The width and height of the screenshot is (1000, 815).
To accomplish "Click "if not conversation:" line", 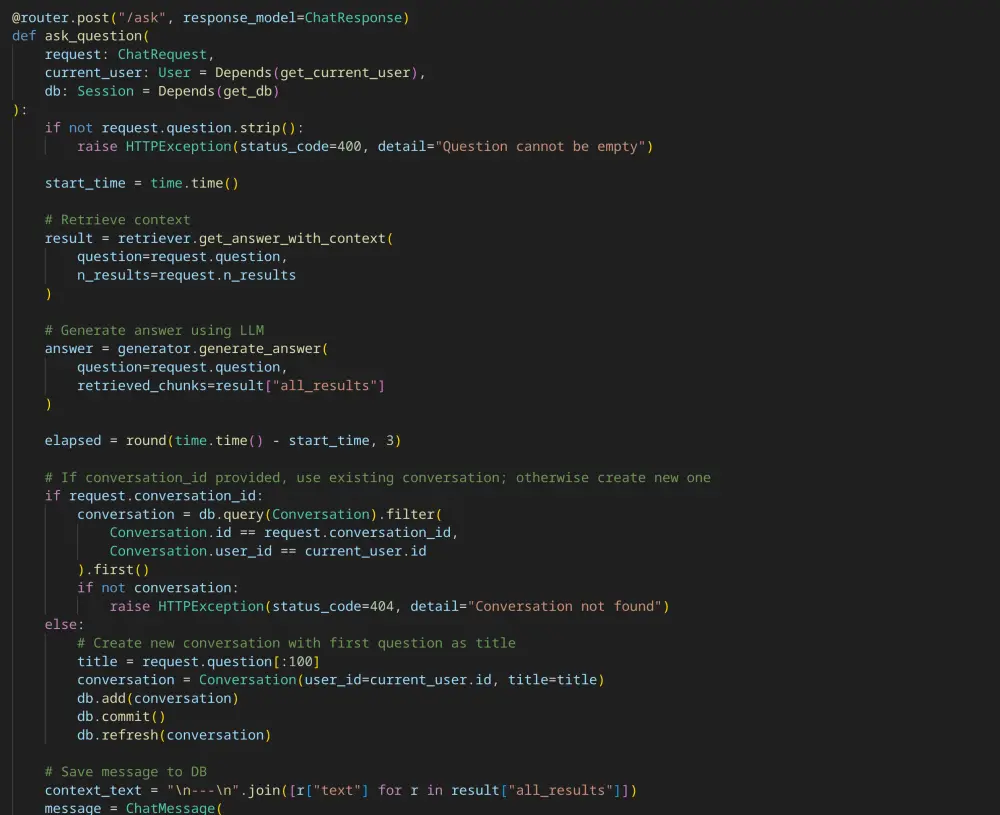I will coord(158,588).
